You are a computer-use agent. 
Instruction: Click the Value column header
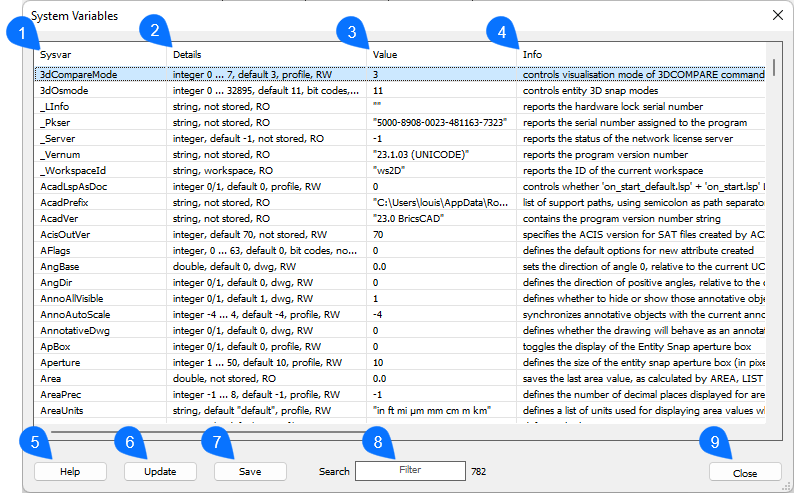(x=384, y=53)
